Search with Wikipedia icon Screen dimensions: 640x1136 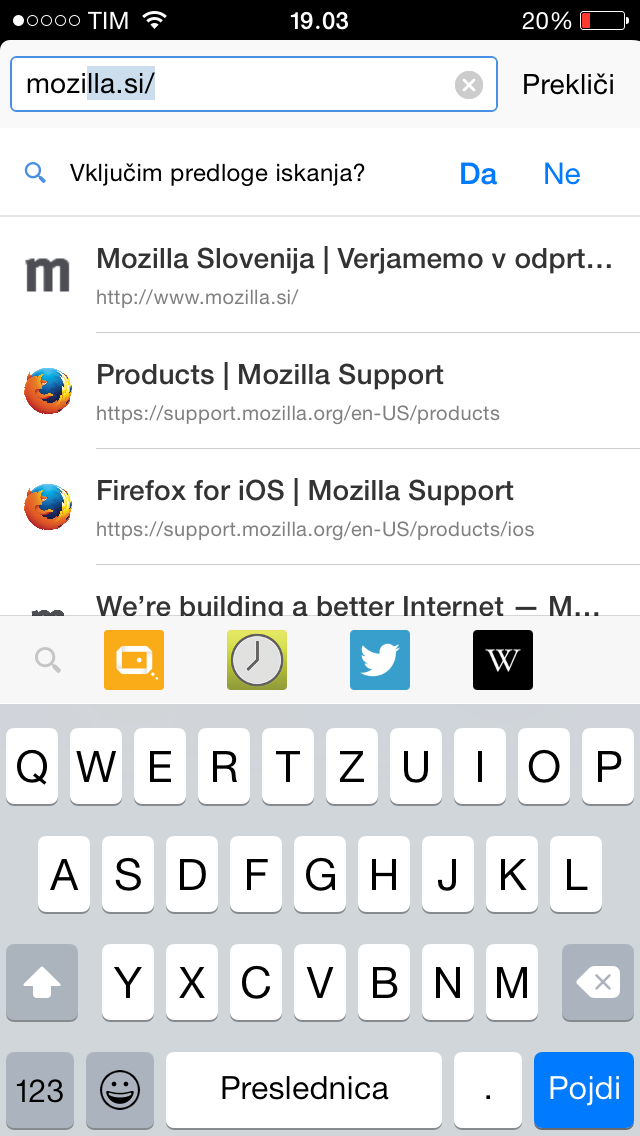[503, 660]
